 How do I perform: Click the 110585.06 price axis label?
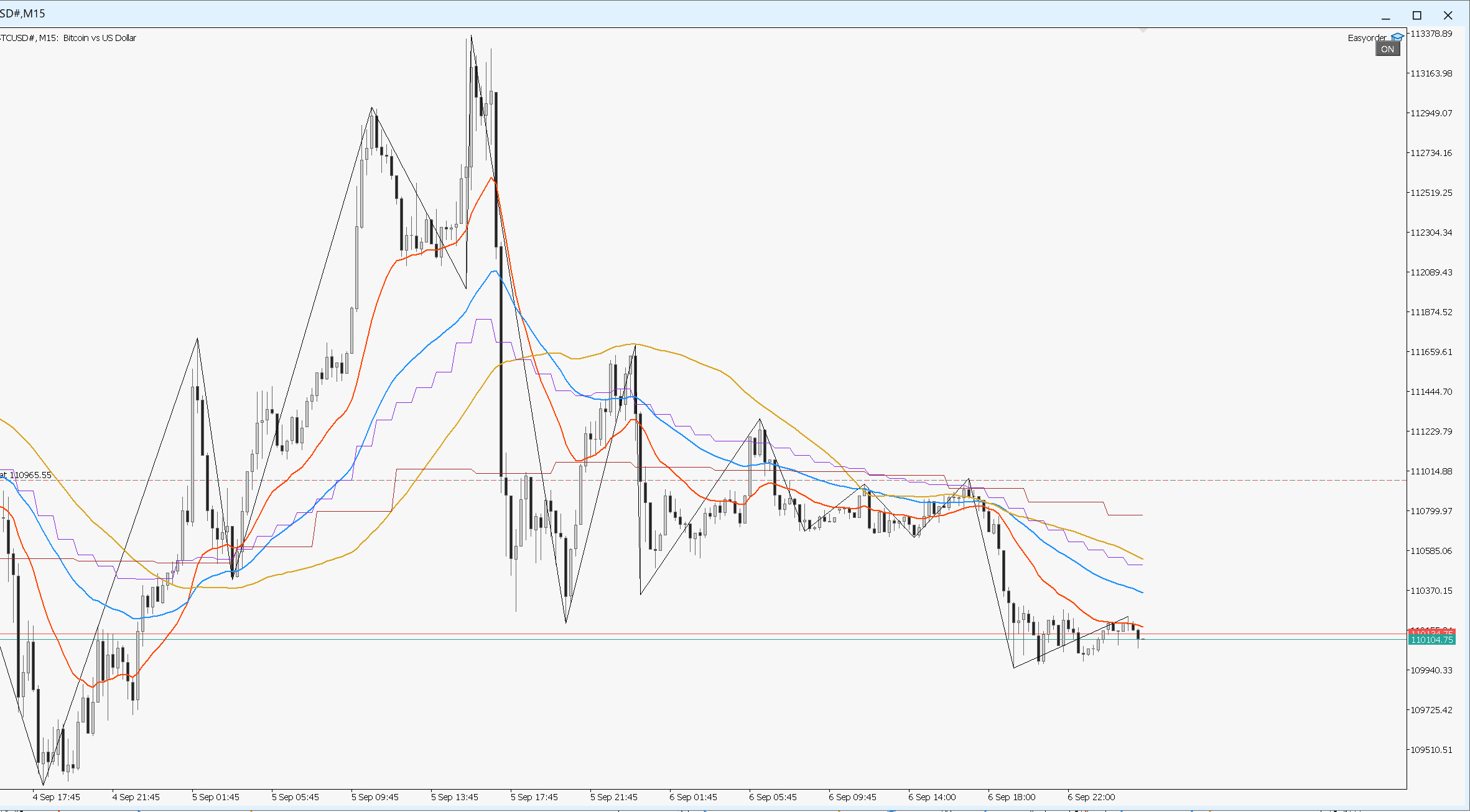(1431, 551)
